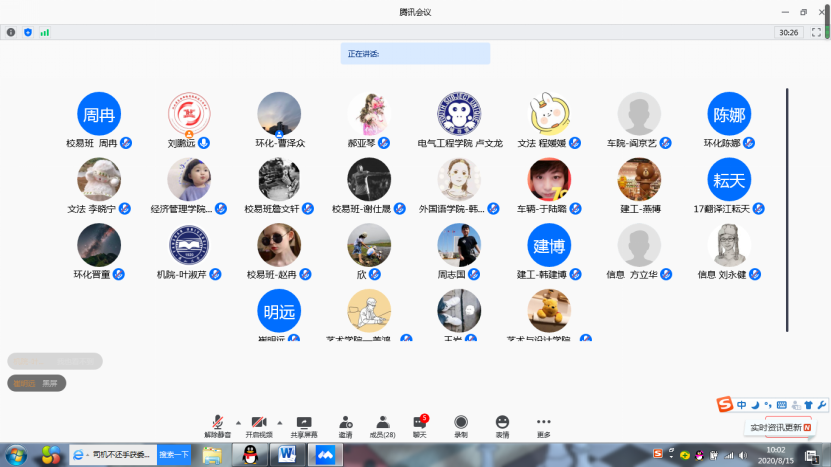The image size is (831, 467).
Task: Start recording with the 录制 icon
Action: coord(461,426)
